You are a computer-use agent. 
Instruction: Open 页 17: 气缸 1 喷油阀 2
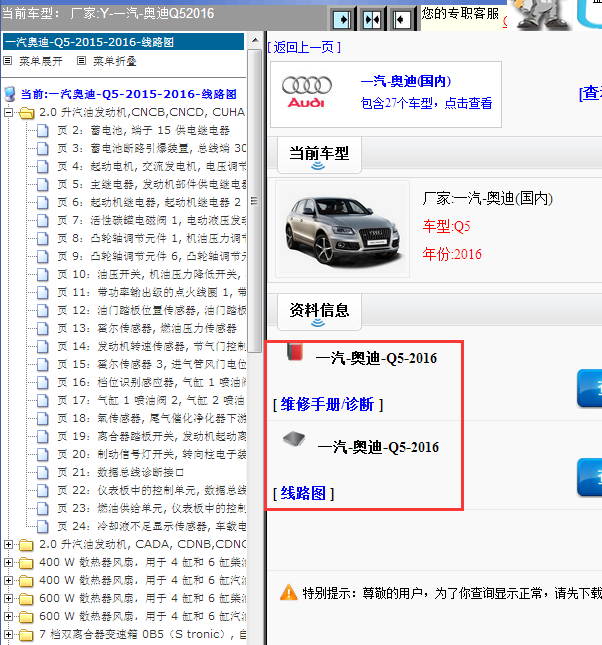tap(151, 400)
